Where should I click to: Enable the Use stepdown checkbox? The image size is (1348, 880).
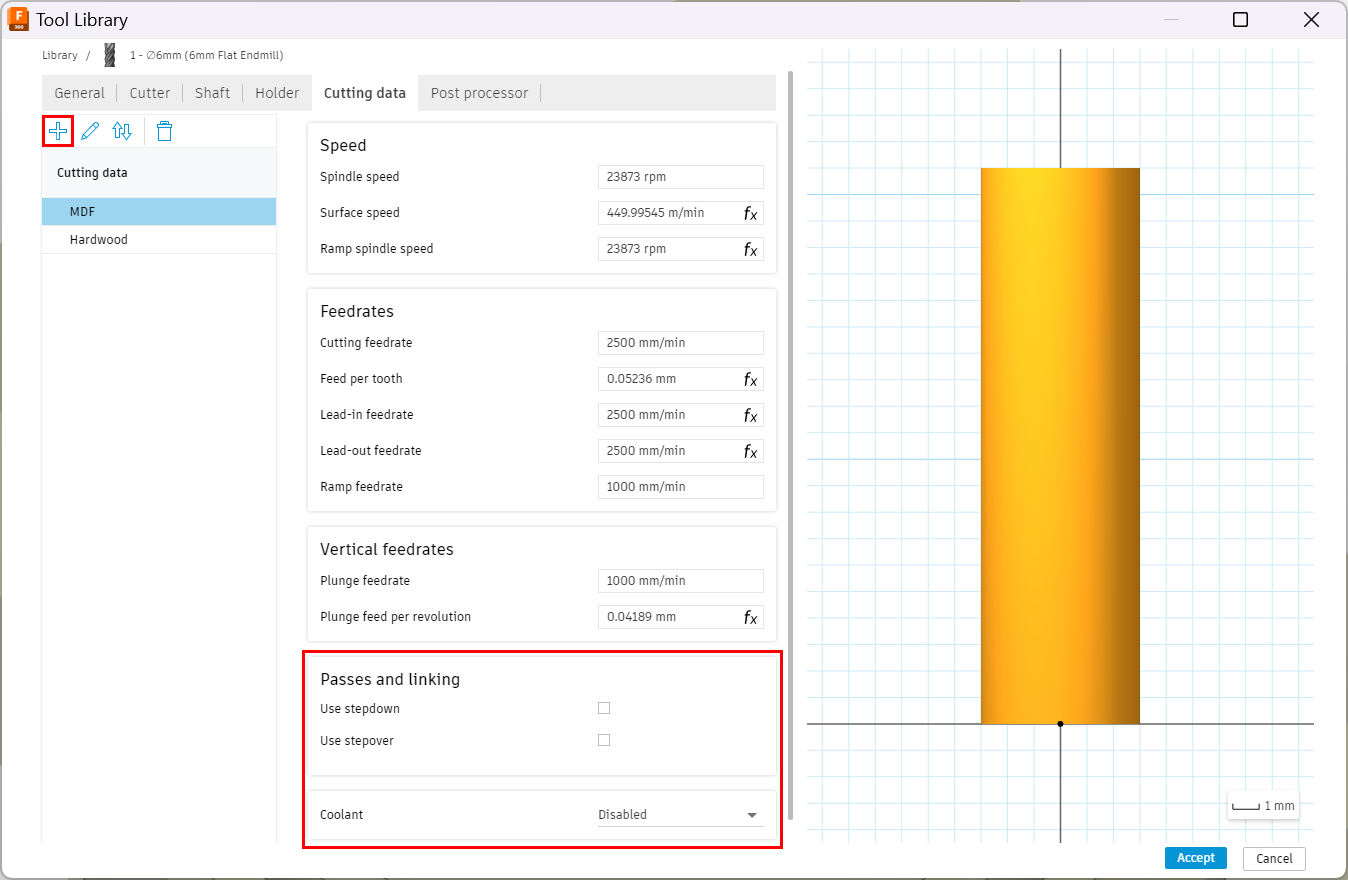pyautogui.click(x=604, y=708)
